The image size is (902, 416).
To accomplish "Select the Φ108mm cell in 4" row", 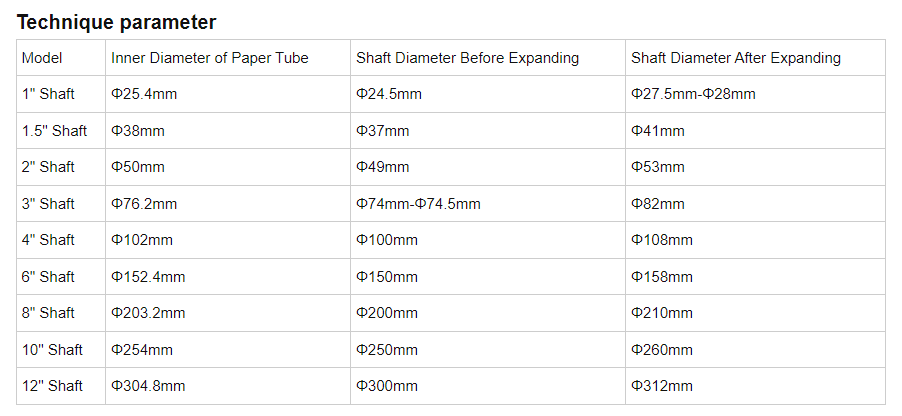I will point(661,240).
